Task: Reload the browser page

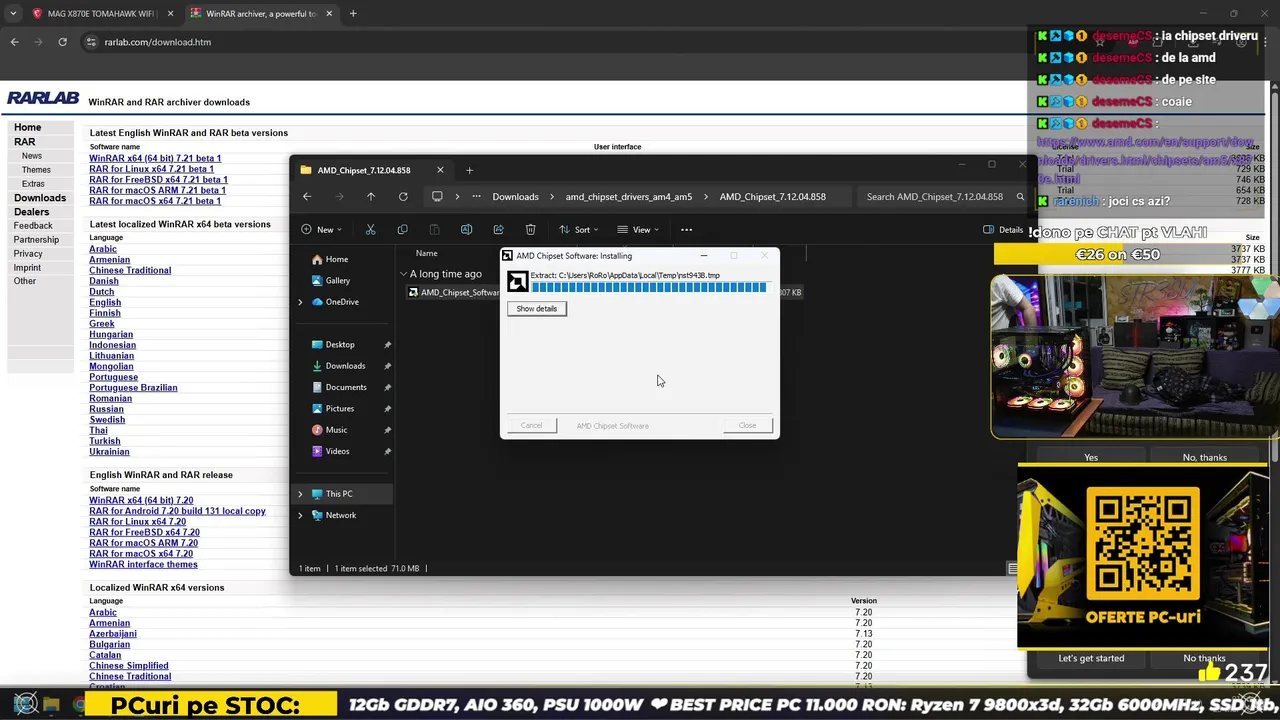Action: [62, 42]
